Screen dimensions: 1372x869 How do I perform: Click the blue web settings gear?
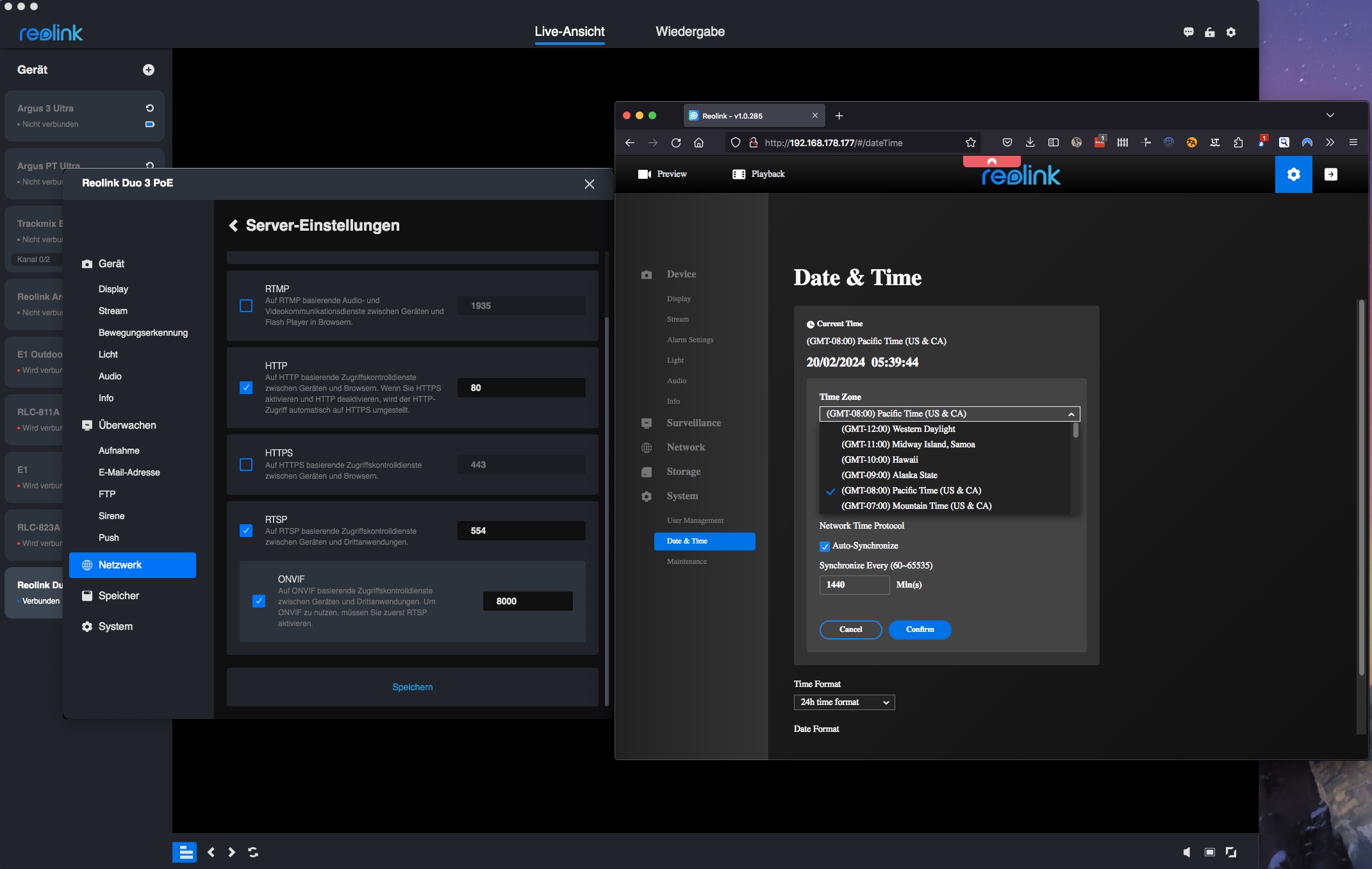tap(1293, 174)
